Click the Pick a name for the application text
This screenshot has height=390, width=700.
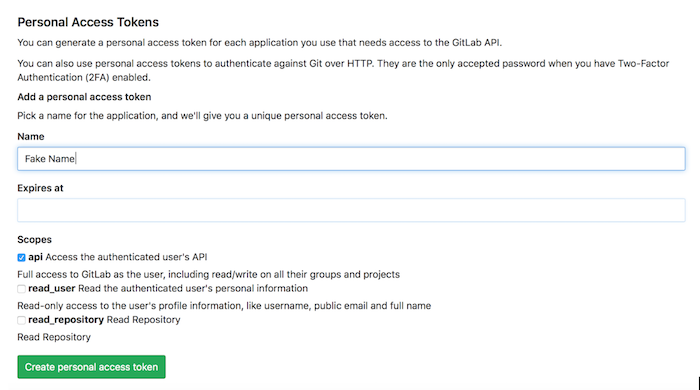(x=202, y=116)
